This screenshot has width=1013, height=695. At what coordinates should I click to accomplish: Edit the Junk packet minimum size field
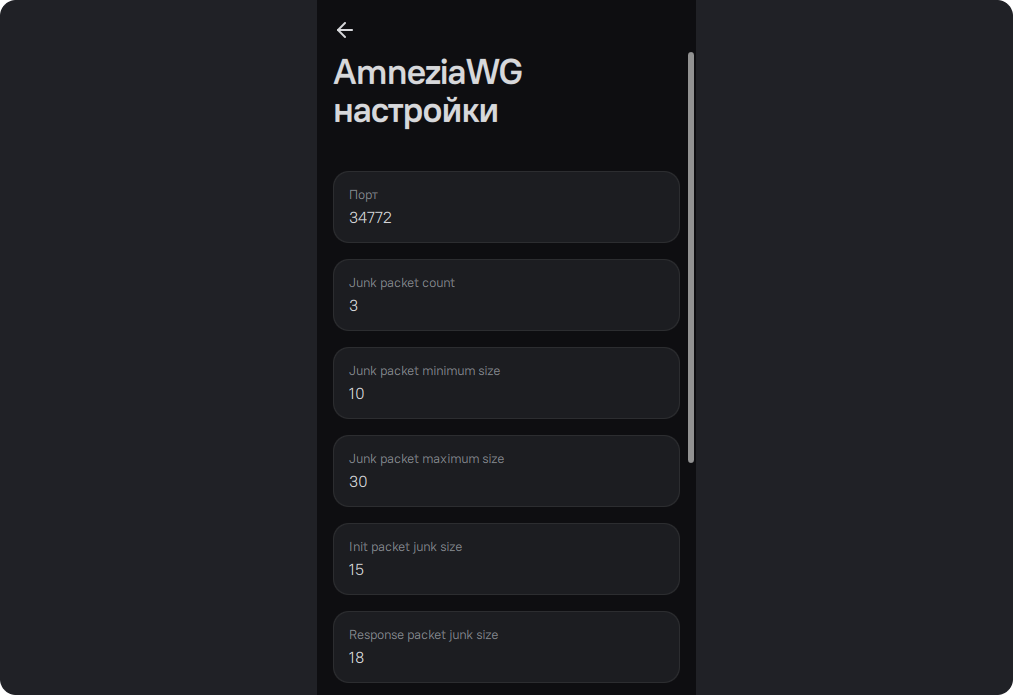click(506, 383)
